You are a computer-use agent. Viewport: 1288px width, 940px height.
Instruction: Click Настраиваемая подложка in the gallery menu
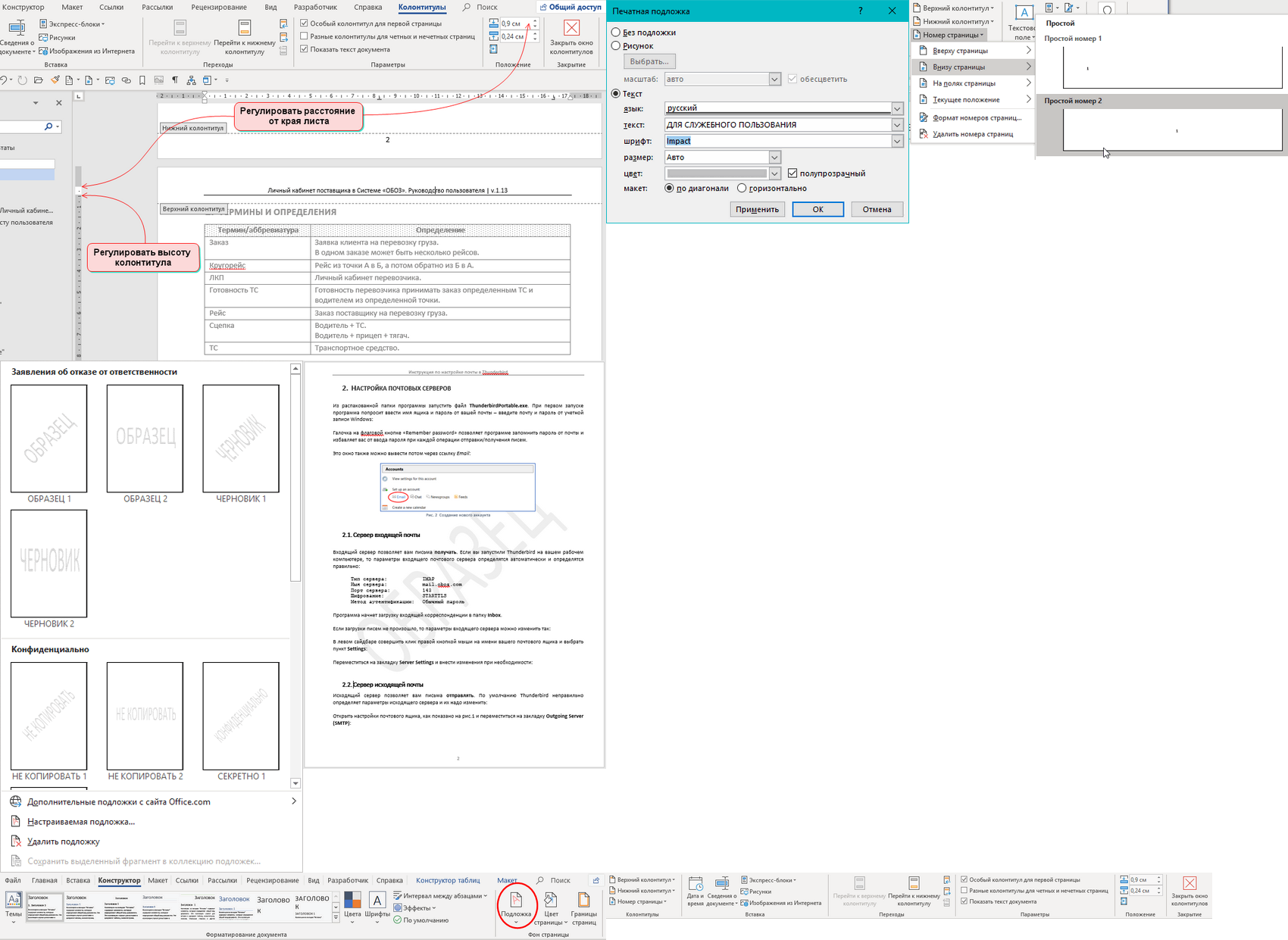(81, 822)
